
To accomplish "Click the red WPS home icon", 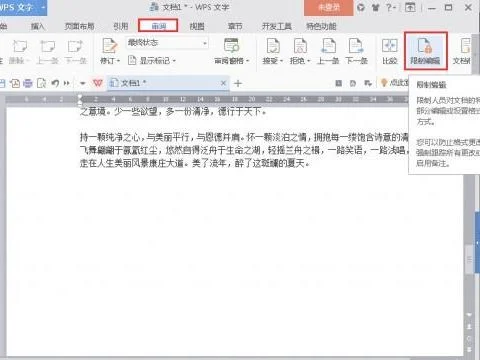I will 98,83.
